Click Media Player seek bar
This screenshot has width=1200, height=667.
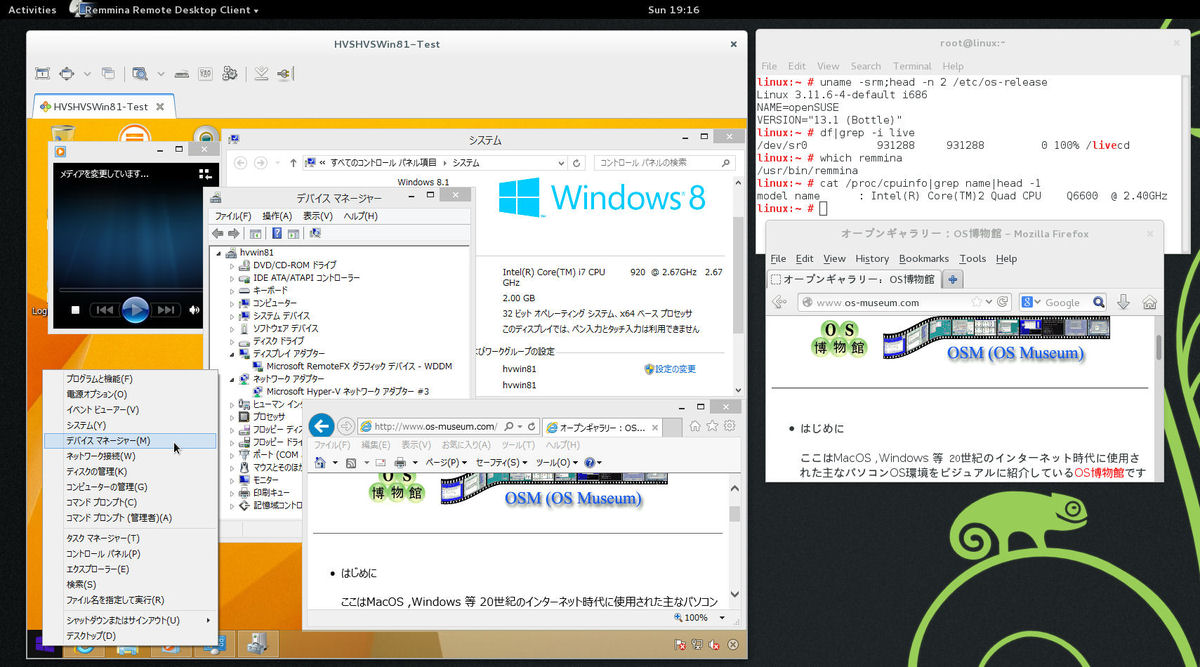[x=133, y=291]
